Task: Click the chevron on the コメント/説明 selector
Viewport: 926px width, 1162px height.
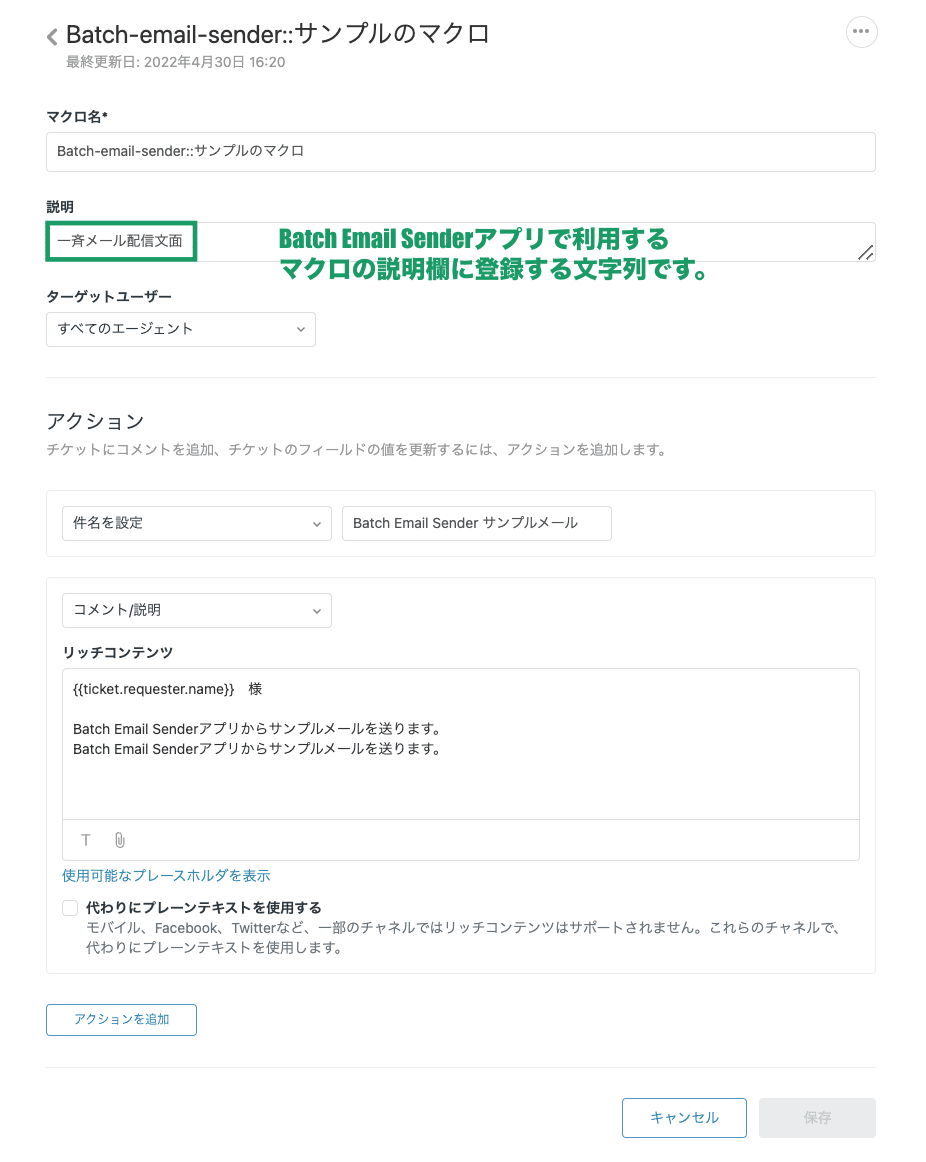Action: (318, 610)
